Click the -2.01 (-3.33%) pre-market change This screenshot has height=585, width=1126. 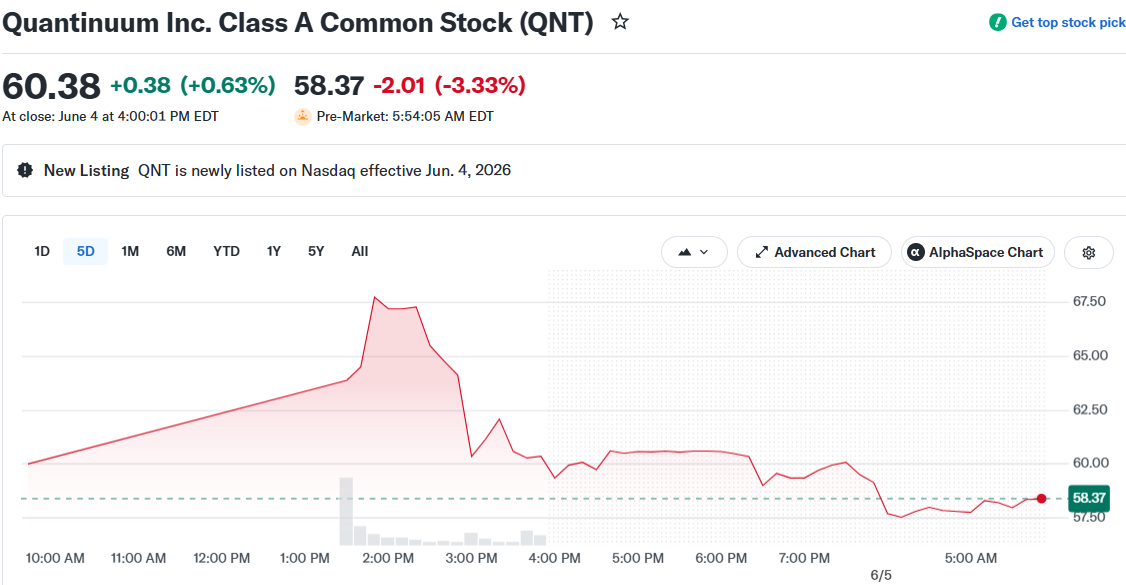450,85
